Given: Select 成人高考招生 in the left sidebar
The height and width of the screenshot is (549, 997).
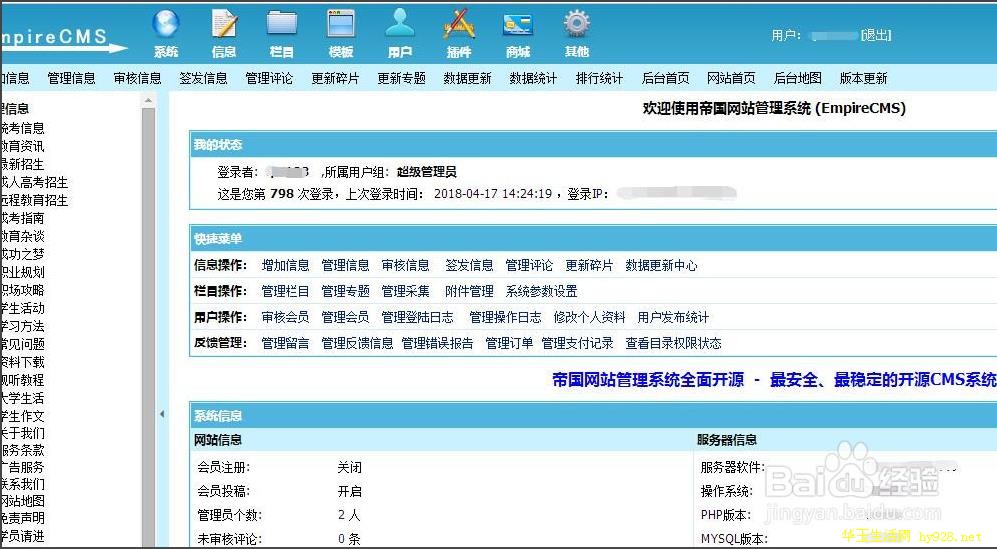Looking at the screenshot, I should click(34, 182).
